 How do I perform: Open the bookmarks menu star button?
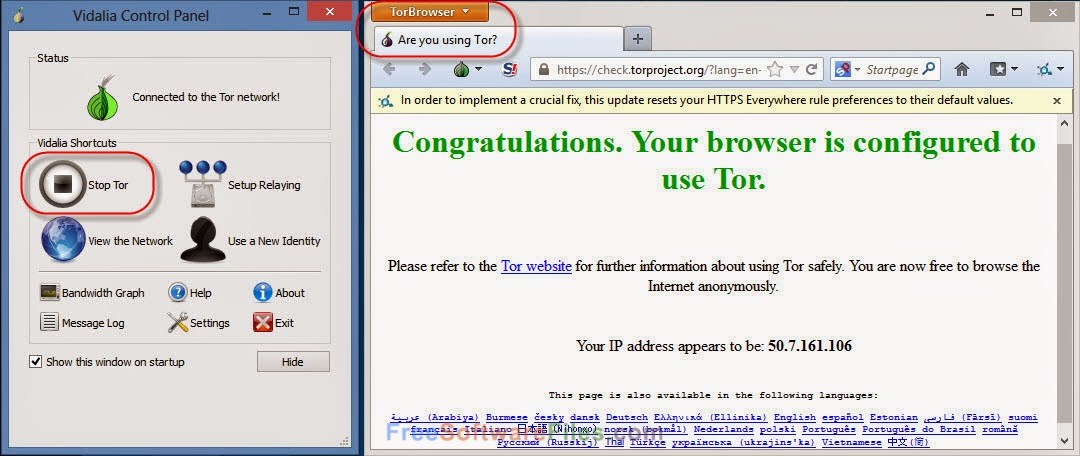tap(998, 69)
